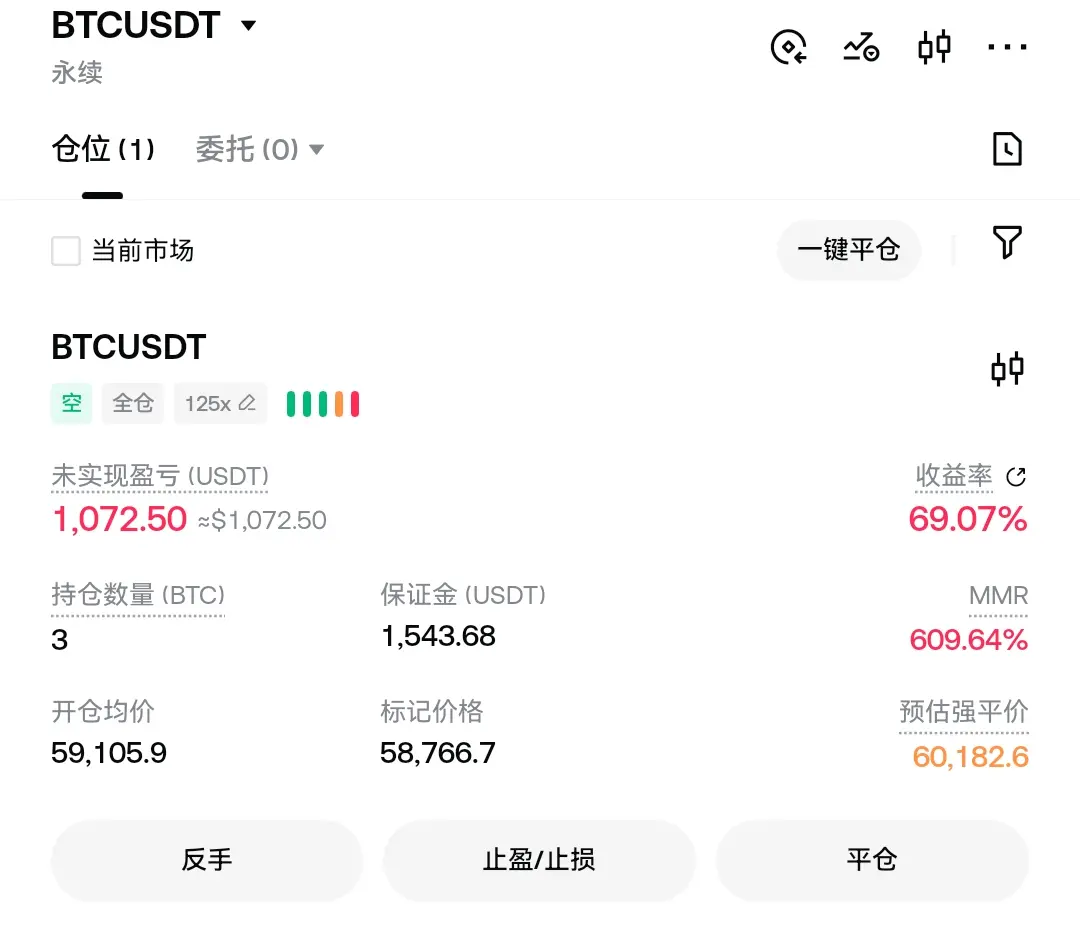This screenshot has width=1080, height=939.
Task: Open the candlestick chart icon in header
Action: point(934,47)
